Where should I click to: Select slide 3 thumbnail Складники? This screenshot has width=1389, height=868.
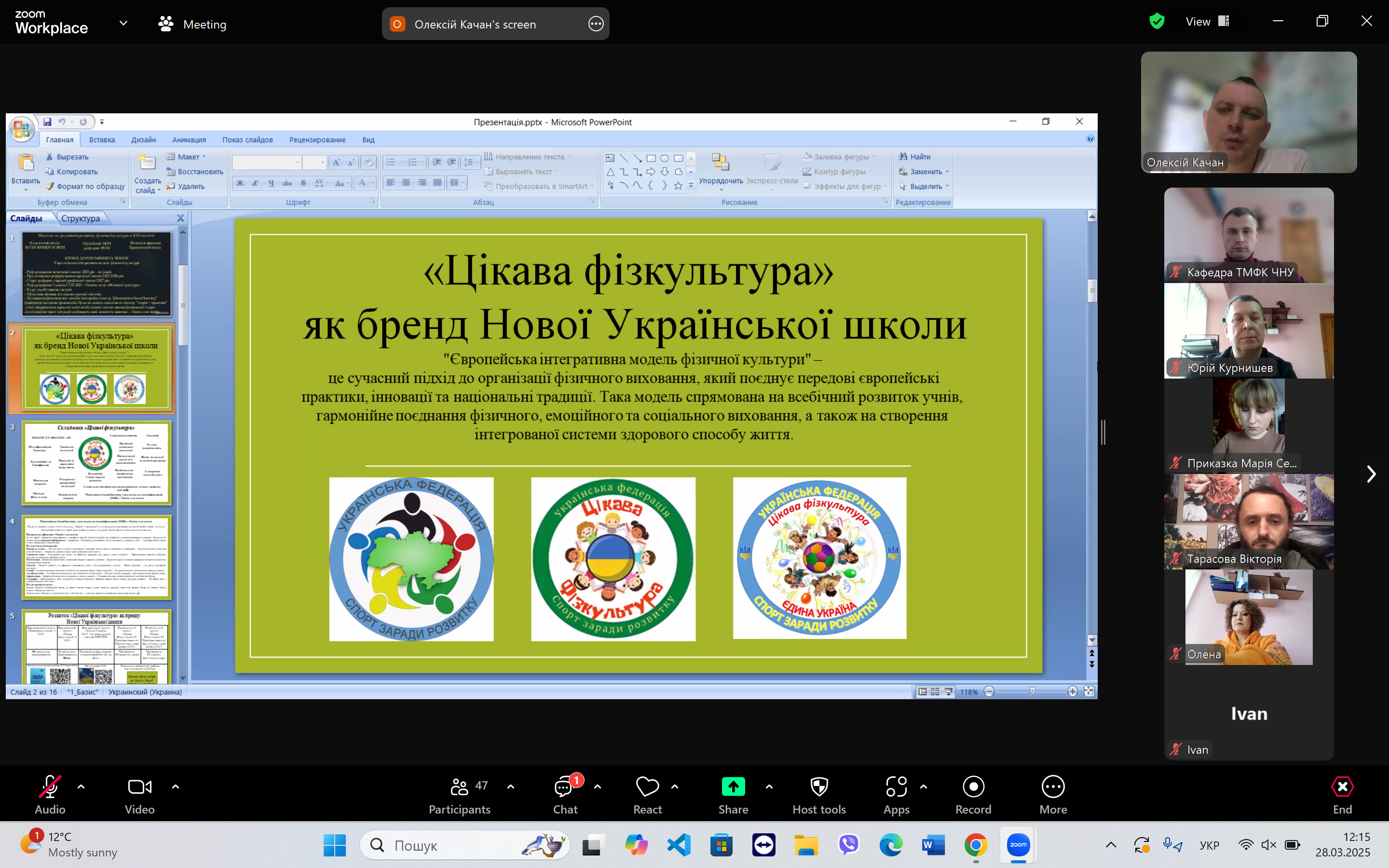96,463
